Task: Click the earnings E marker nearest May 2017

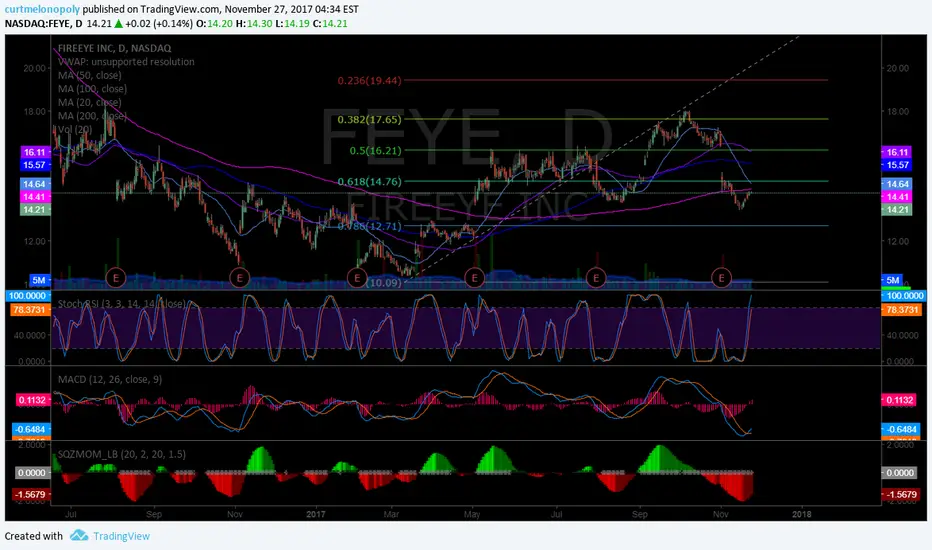Action: 474,278
